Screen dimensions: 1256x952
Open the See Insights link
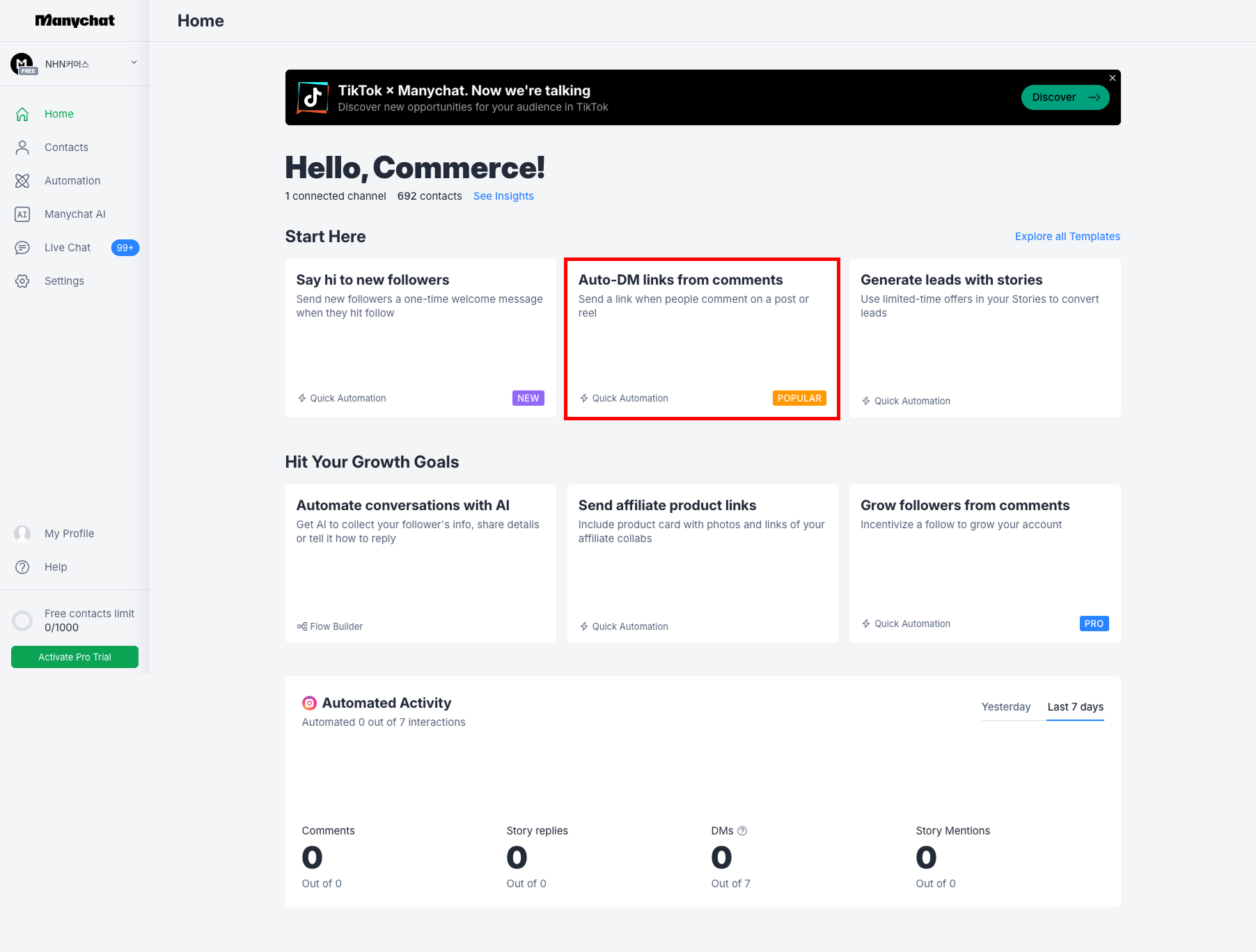[503, 196]
